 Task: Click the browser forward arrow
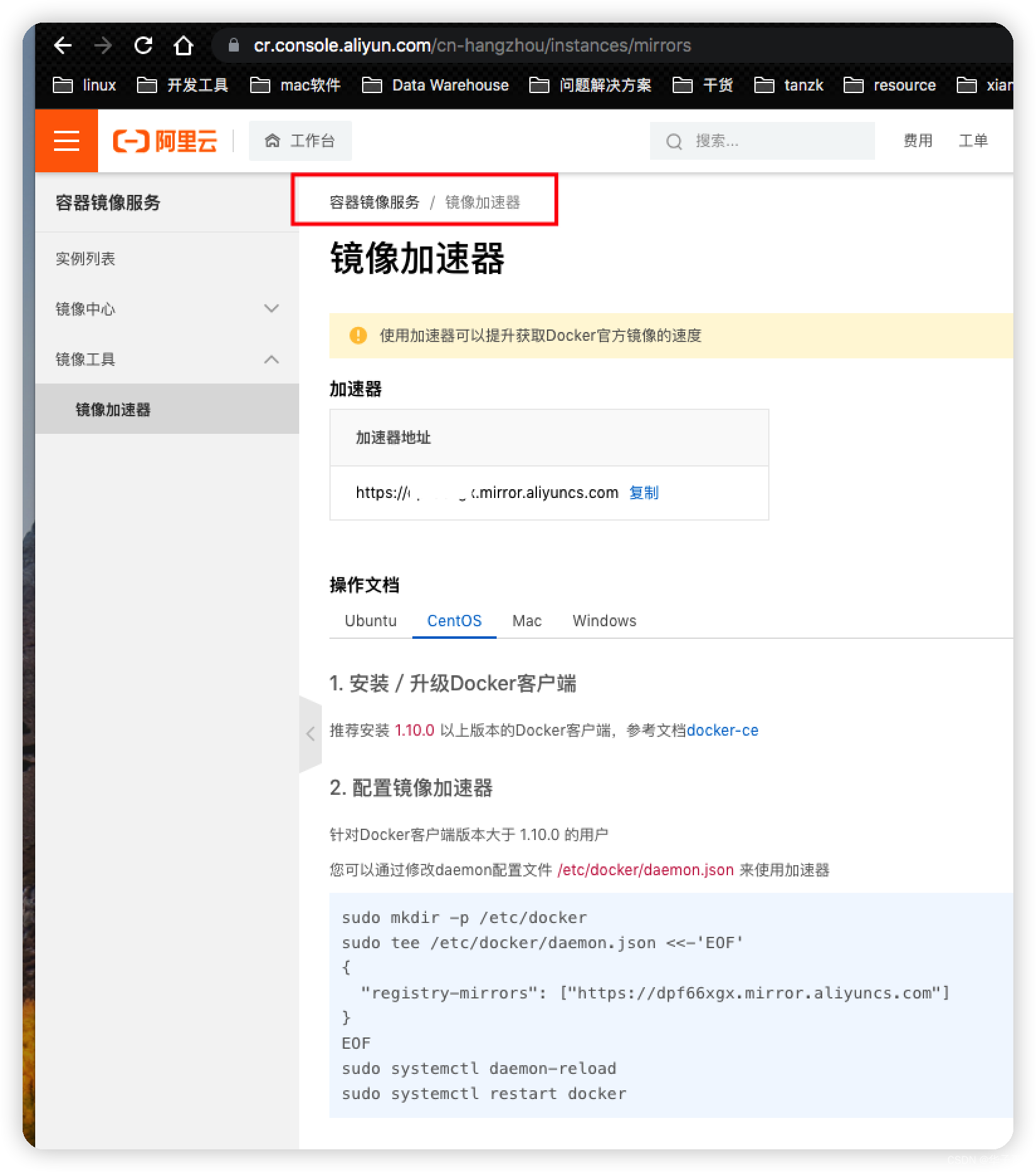[102, 45]
